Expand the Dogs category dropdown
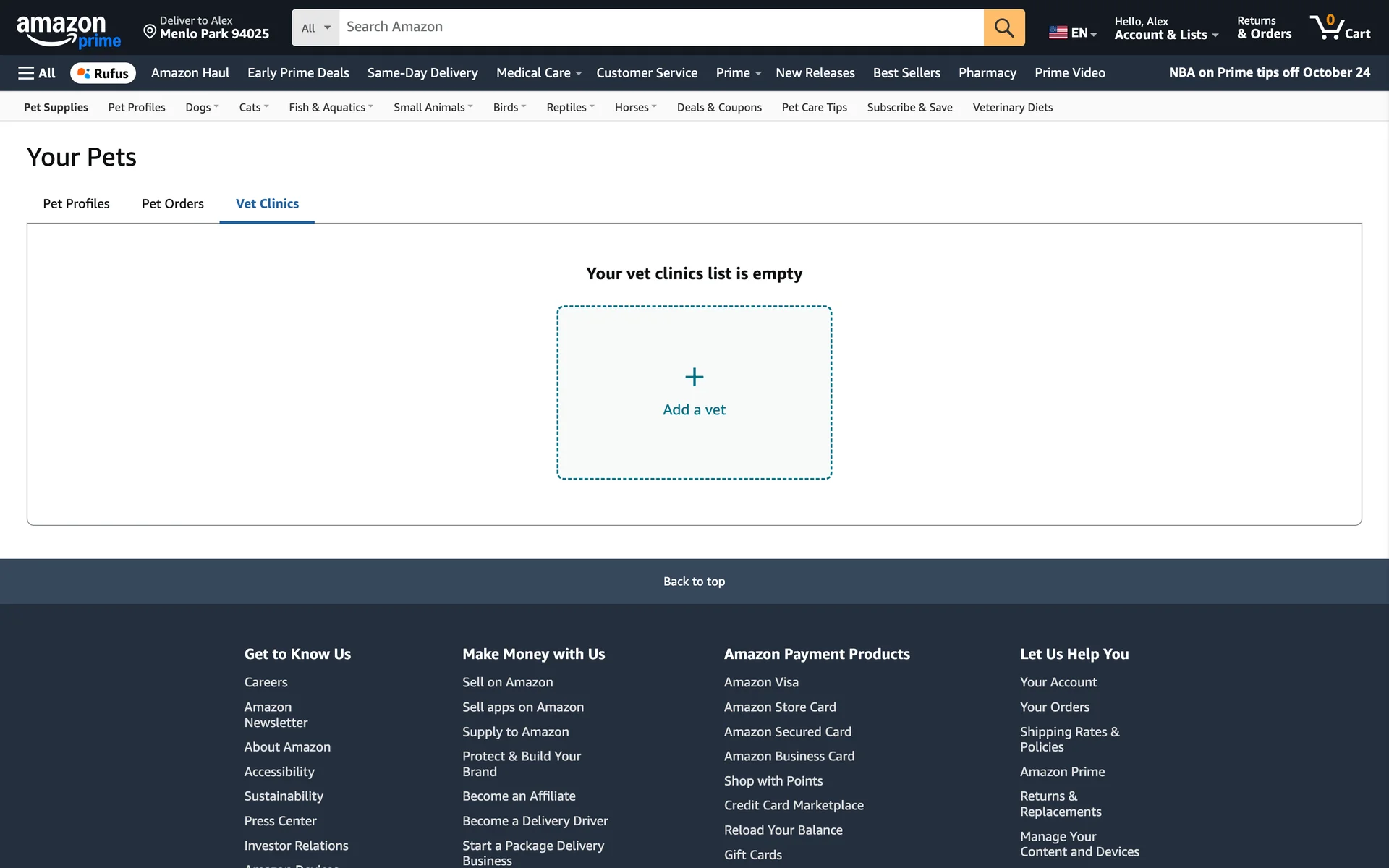The height and width of the screenshot is (868, 1389). [x=202, y=107]
